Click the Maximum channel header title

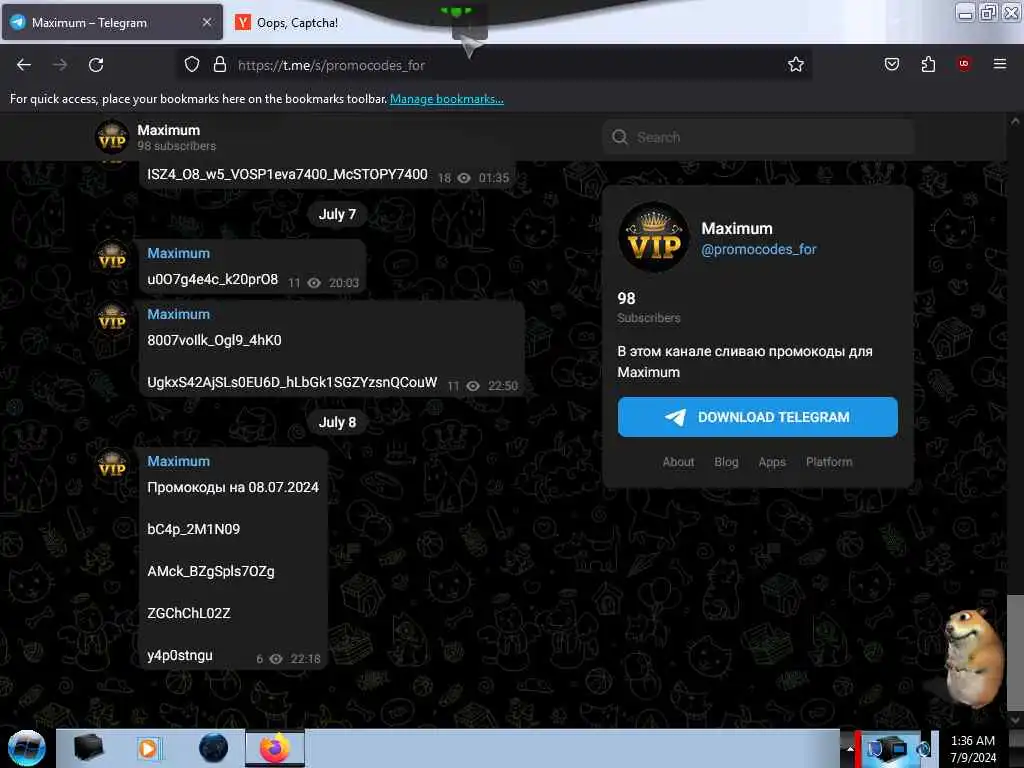pos(168,130)
